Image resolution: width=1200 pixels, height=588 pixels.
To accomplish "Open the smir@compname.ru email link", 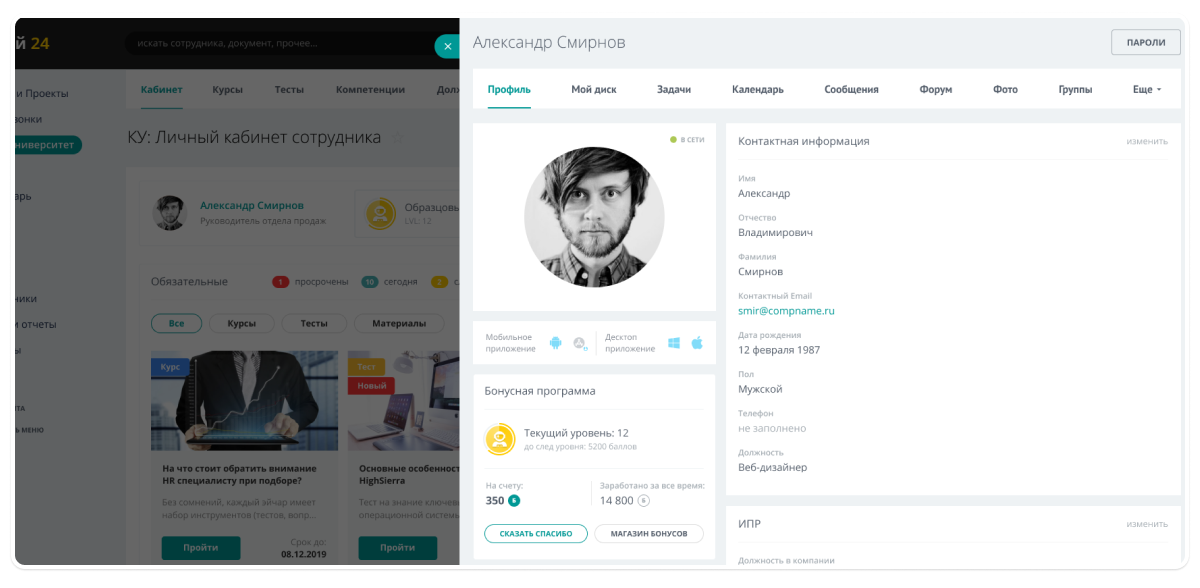I will click(x=786, y=311).
